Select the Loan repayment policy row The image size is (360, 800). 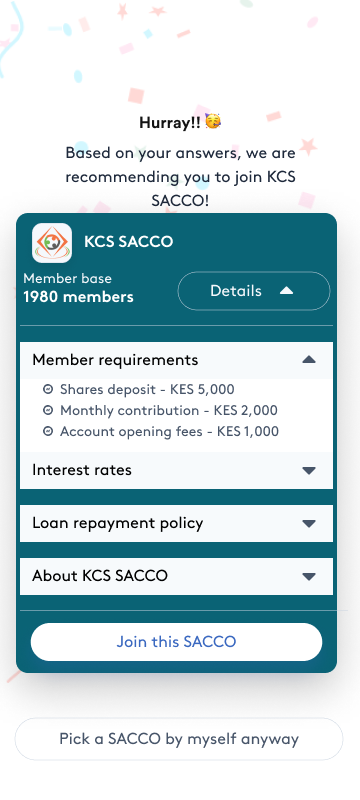pyautogui.click(x=176, y=523)
